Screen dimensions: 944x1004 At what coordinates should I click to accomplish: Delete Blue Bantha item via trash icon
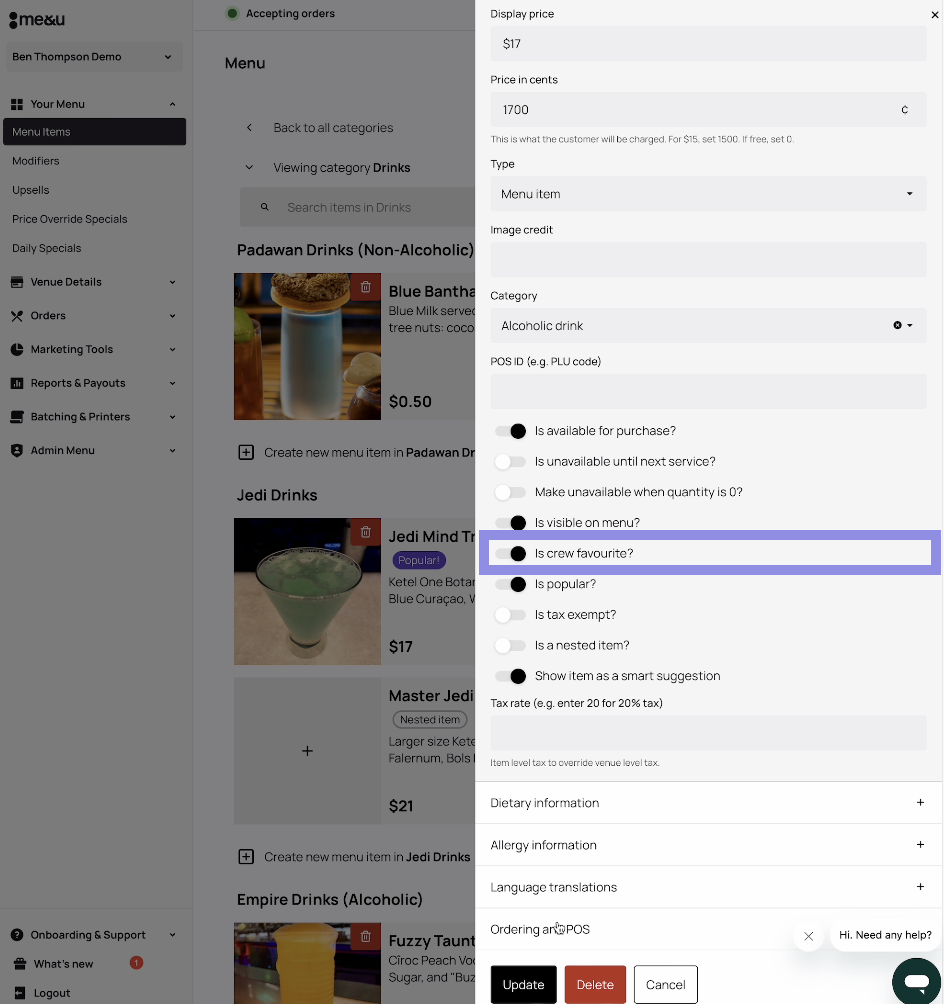366,287
